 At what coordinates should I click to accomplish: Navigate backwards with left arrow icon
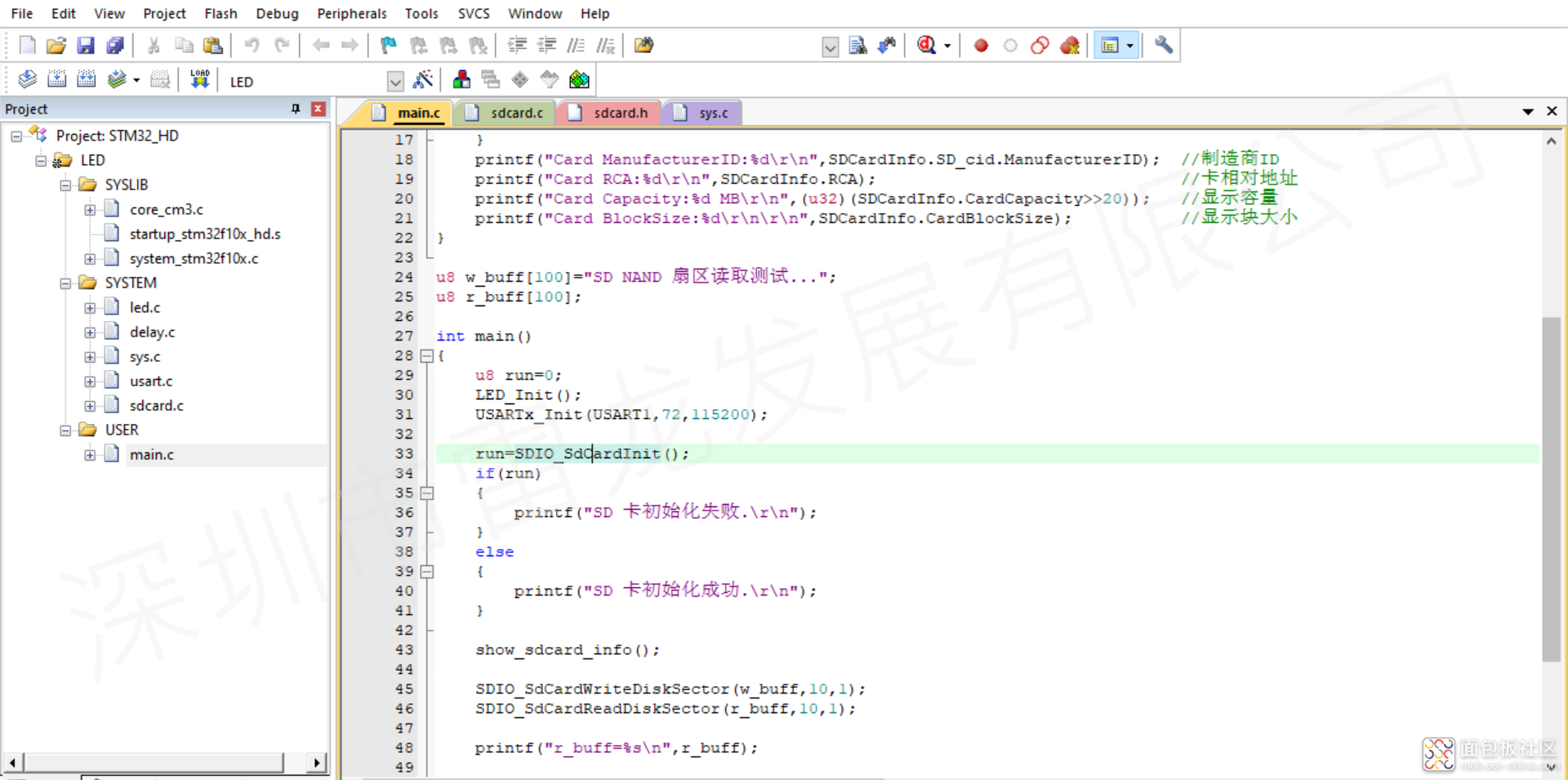(321, 46)
